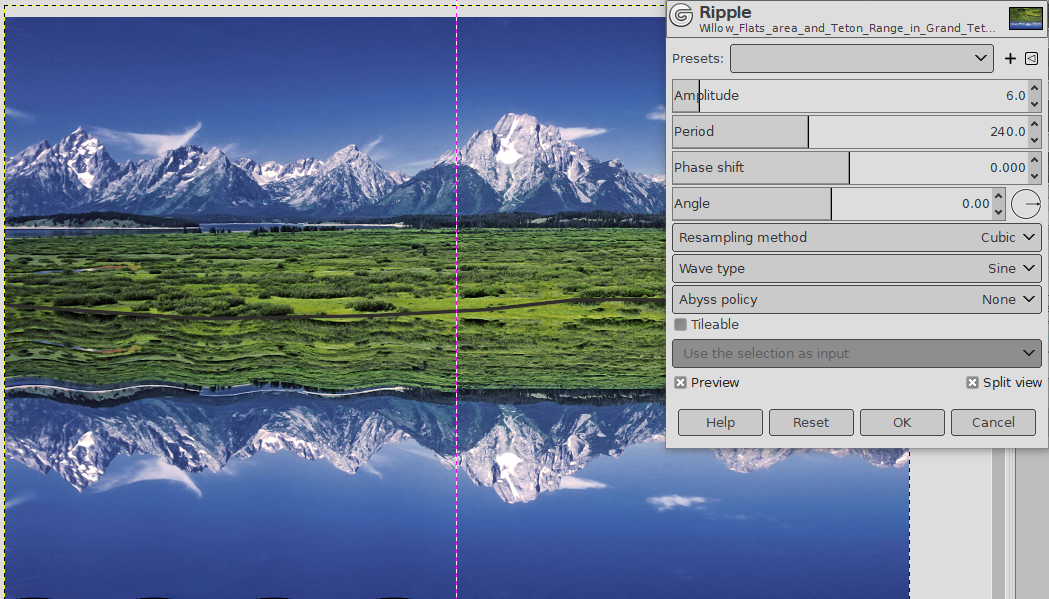Viewport: 1049px width, 599px height.
Task: Save current settings as a named preset
Action: pos(1010,59)
